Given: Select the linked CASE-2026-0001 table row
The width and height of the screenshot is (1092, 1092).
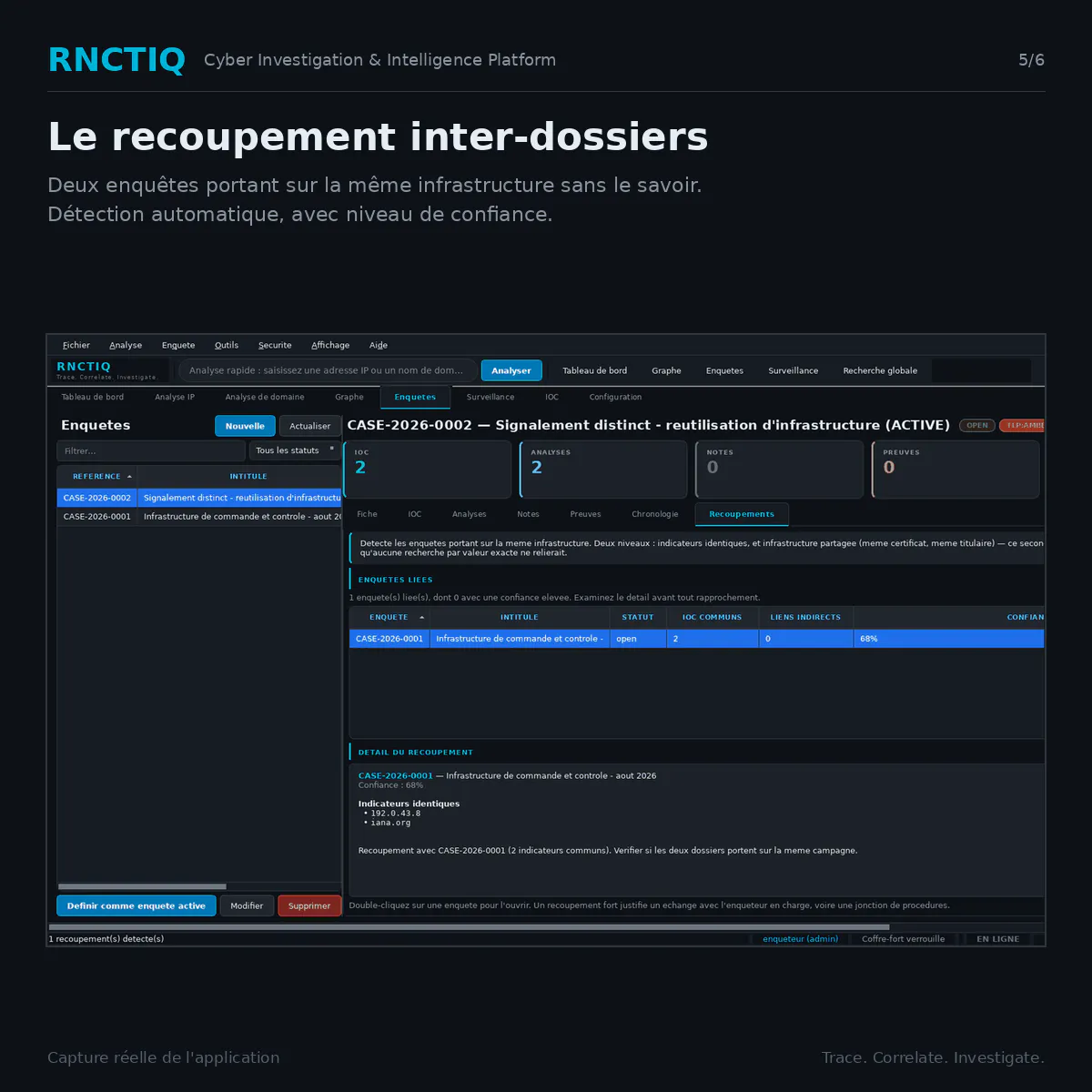Looking at the screenshot, I should click(x=697, y=639).
